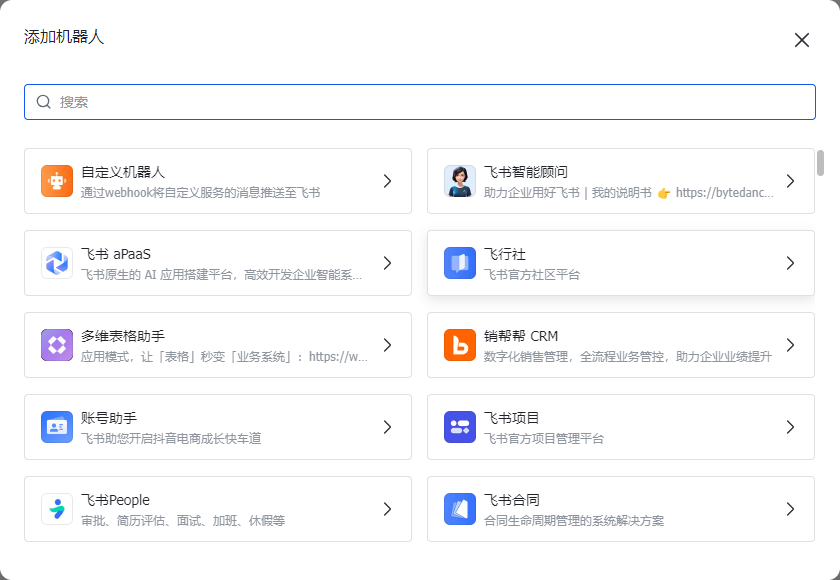Click the 飞书项目 purple icon
This screenshot has height=580, width=840.
460,427
